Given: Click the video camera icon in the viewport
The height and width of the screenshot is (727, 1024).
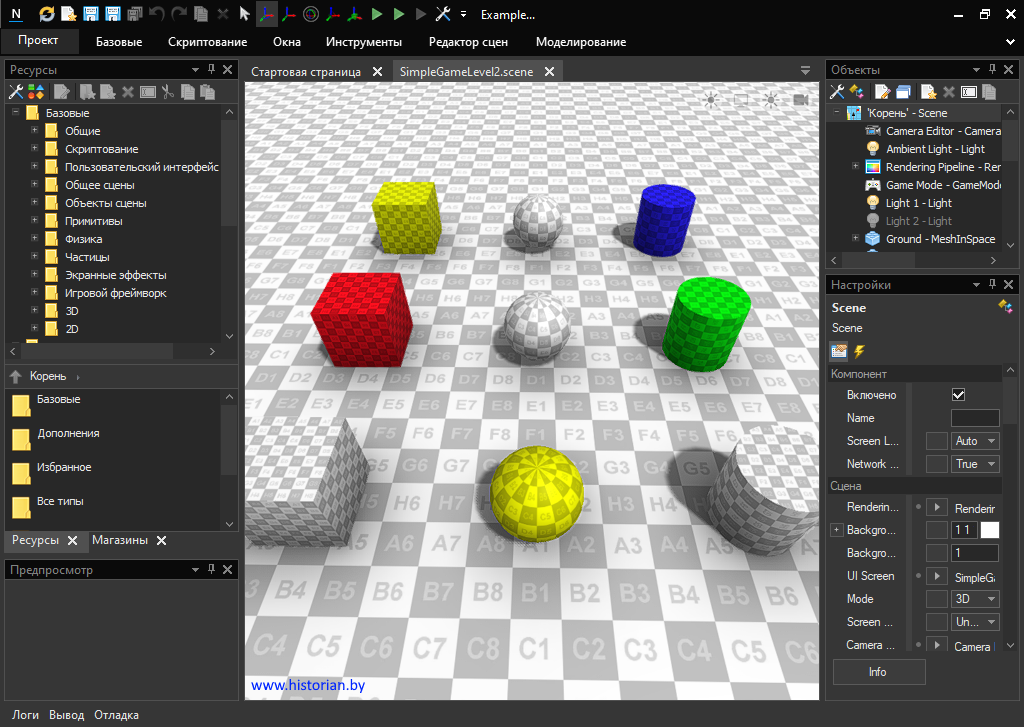Looking at the screenshot, I should (x=801, y=100).
